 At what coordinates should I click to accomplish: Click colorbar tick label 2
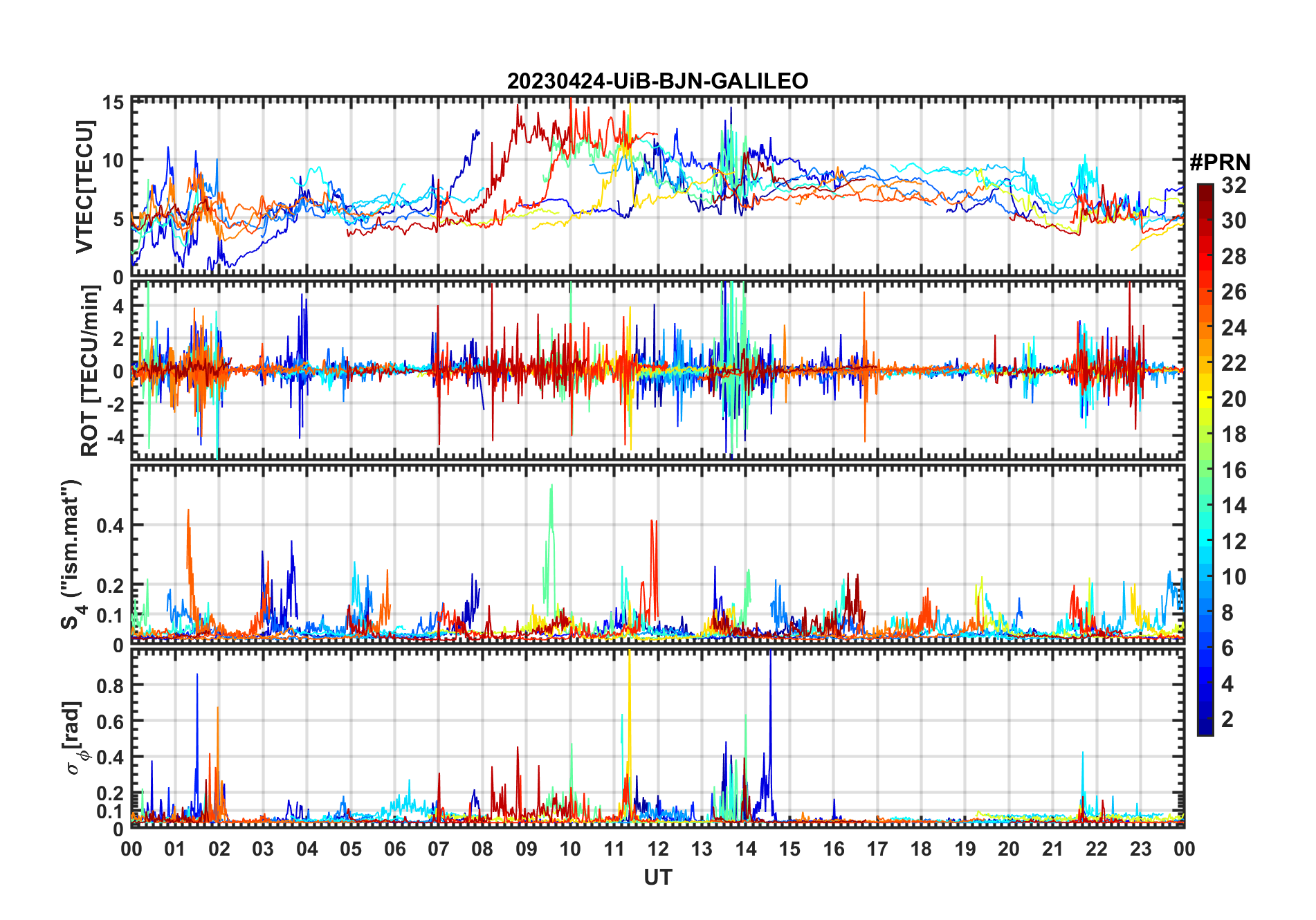pos(1227,719)
